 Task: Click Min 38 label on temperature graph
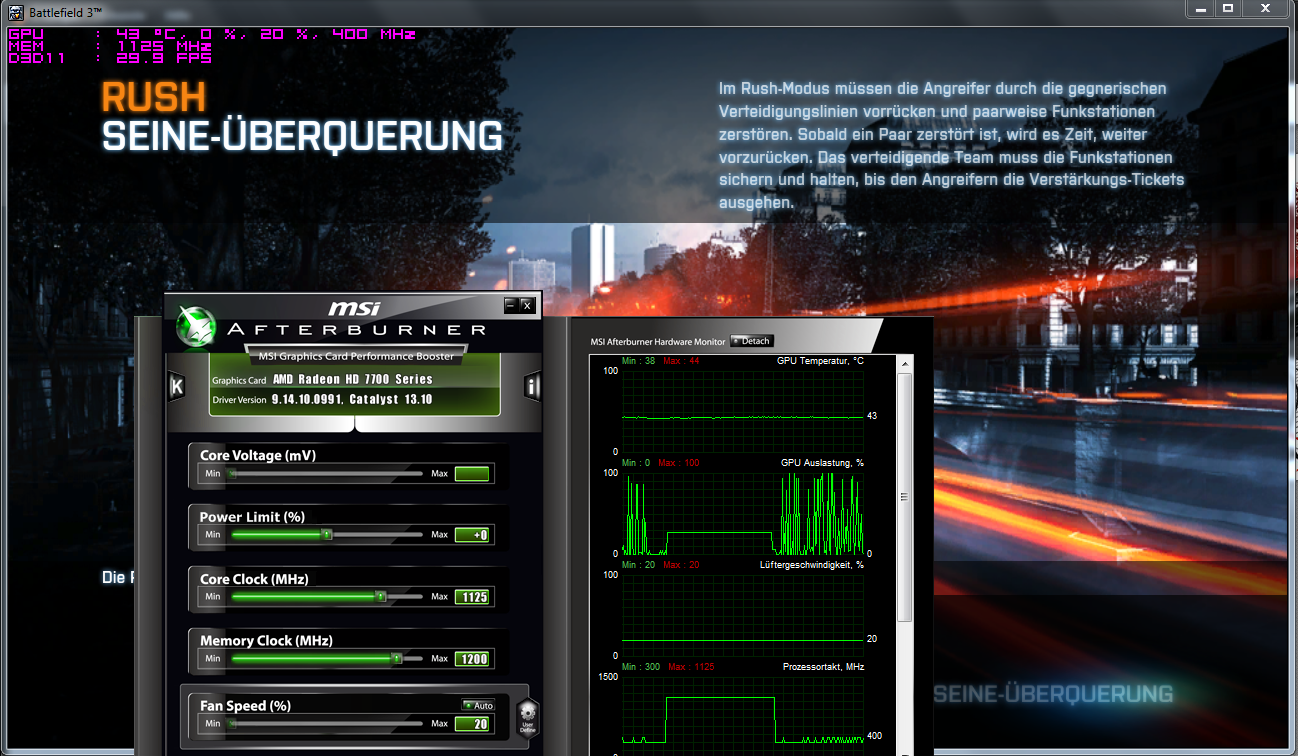638,361
